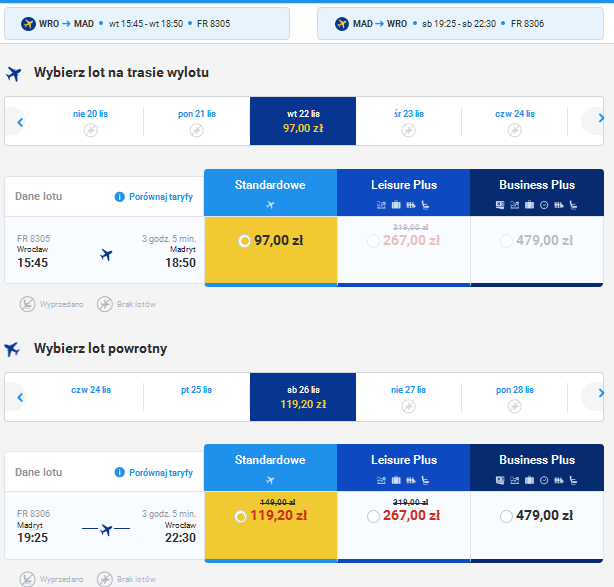Click the plane icon in WRO → MAD summary
The image size is (614, 587).
[28, 23]
